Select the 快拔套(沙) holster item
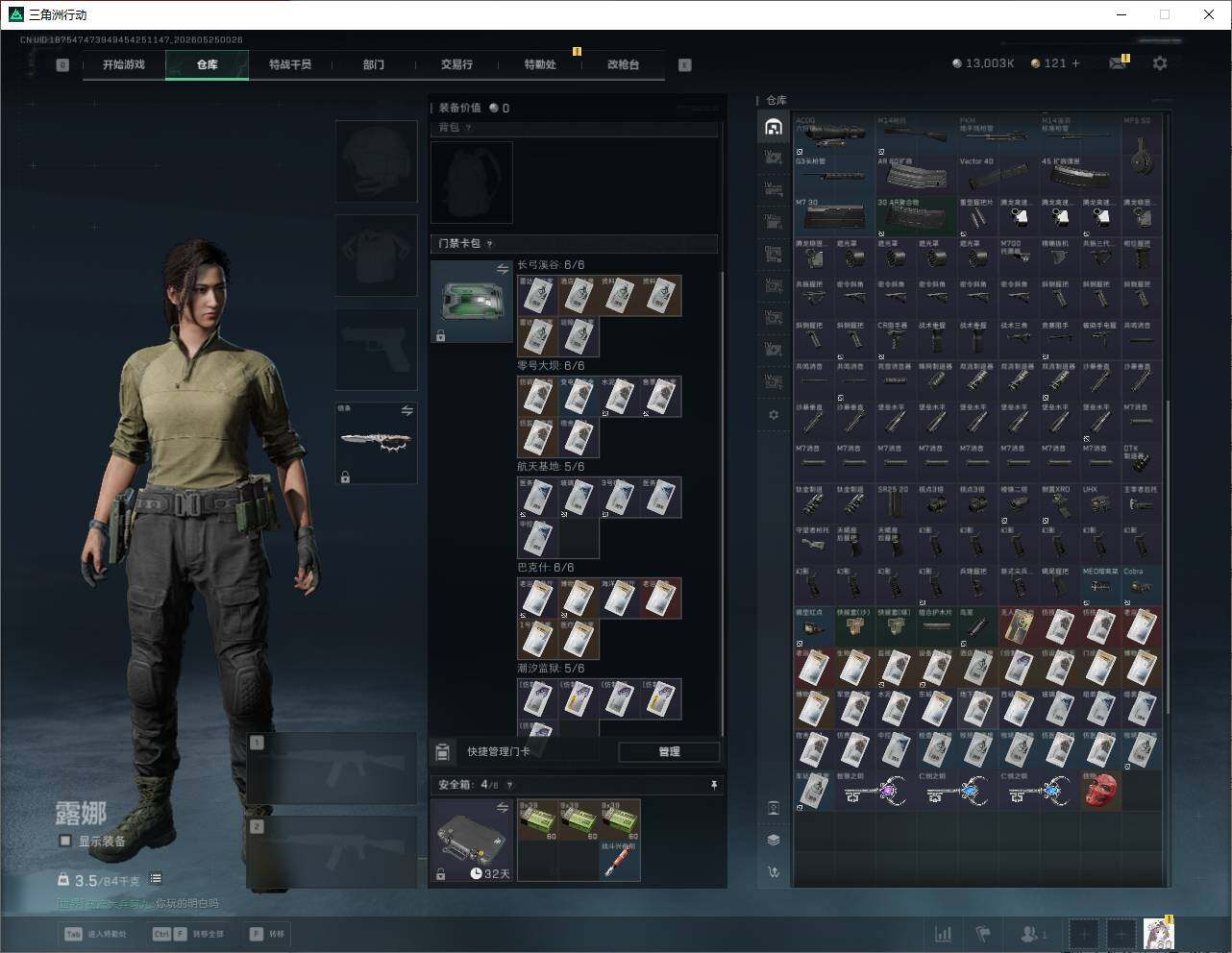This screenshot has height=953, width=1232. coord(854,626)
